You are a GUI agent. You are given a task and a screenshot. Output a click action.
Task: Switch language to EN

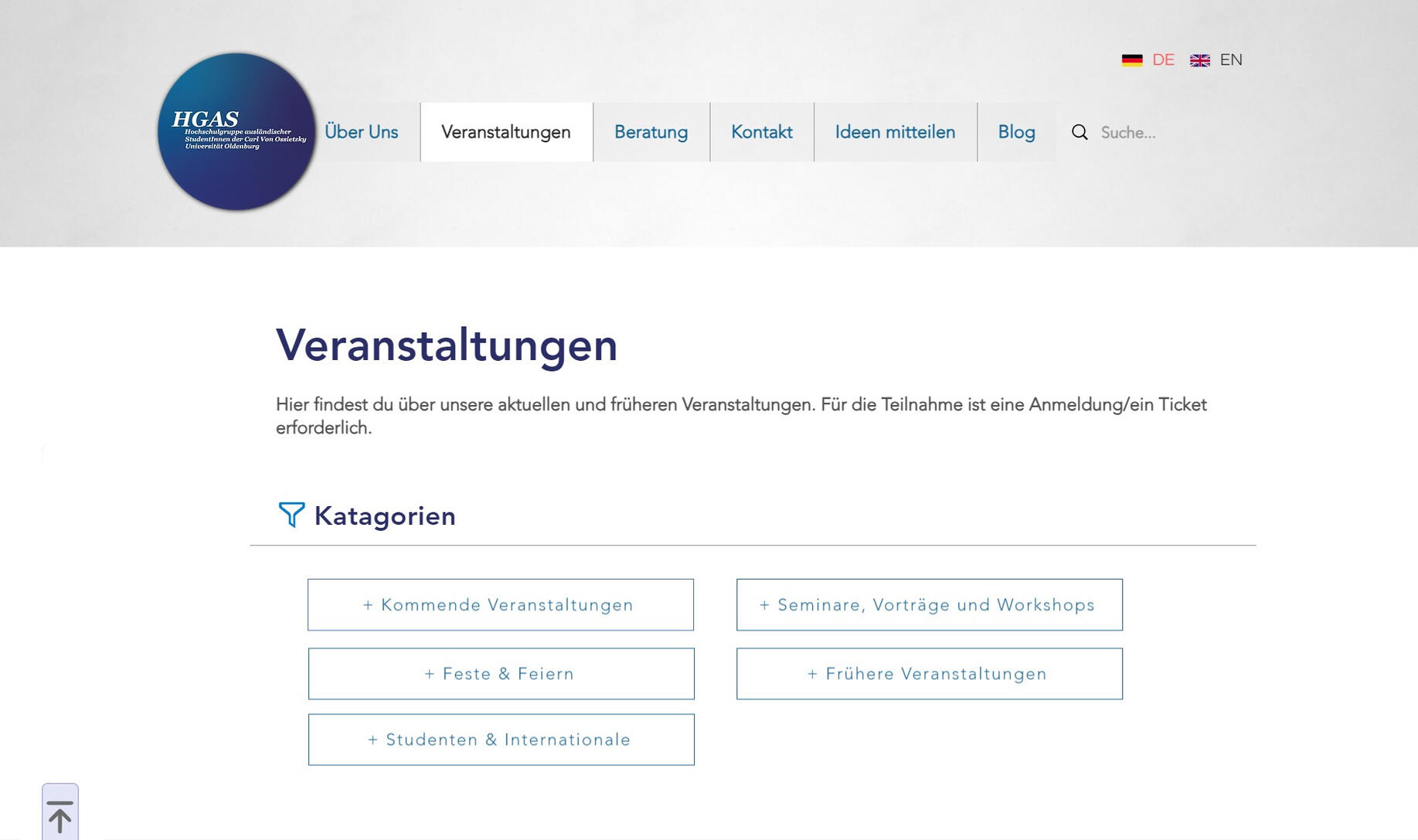1232,60
